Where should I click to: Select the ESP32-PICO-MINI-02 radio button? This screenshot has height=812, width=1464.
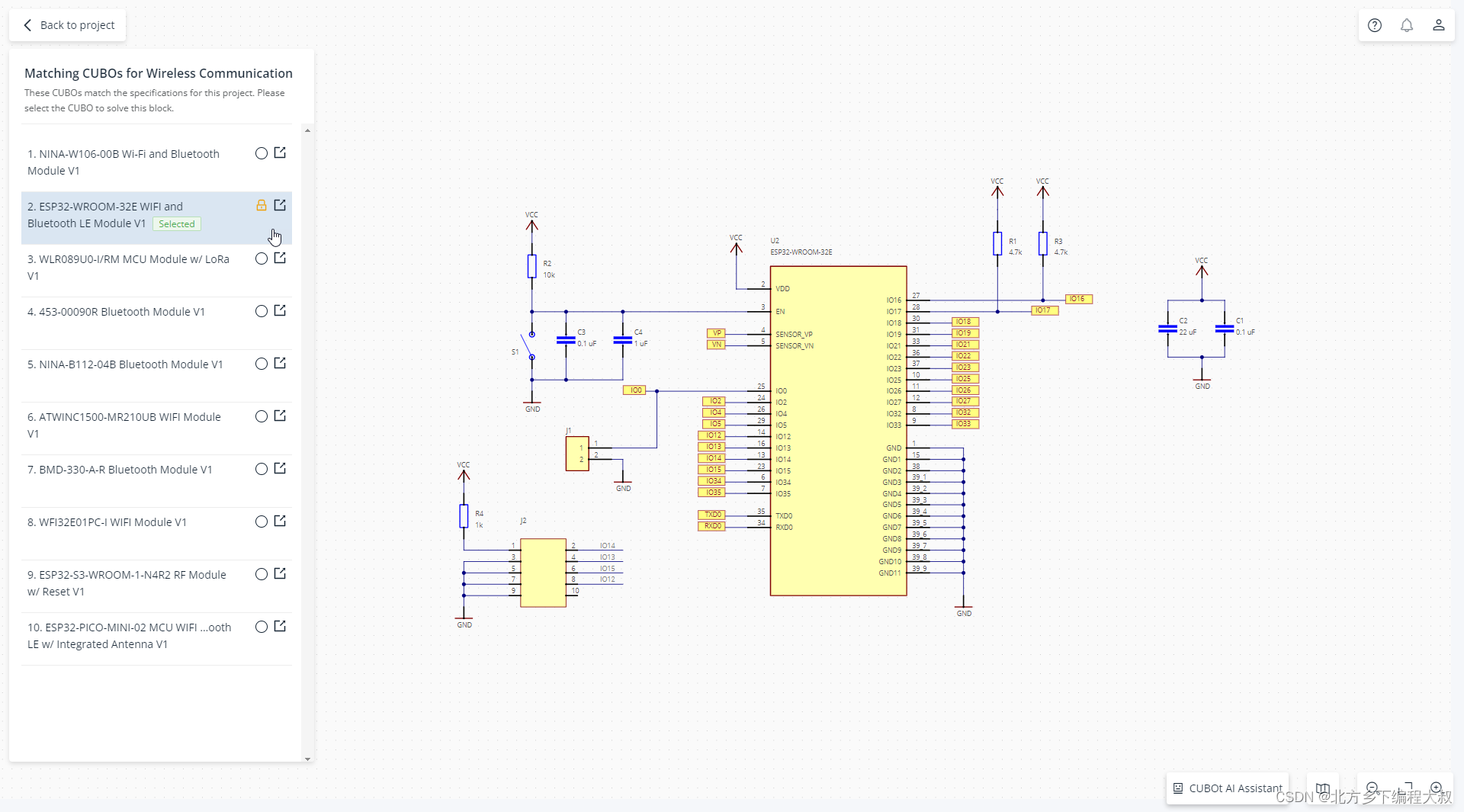262,627
